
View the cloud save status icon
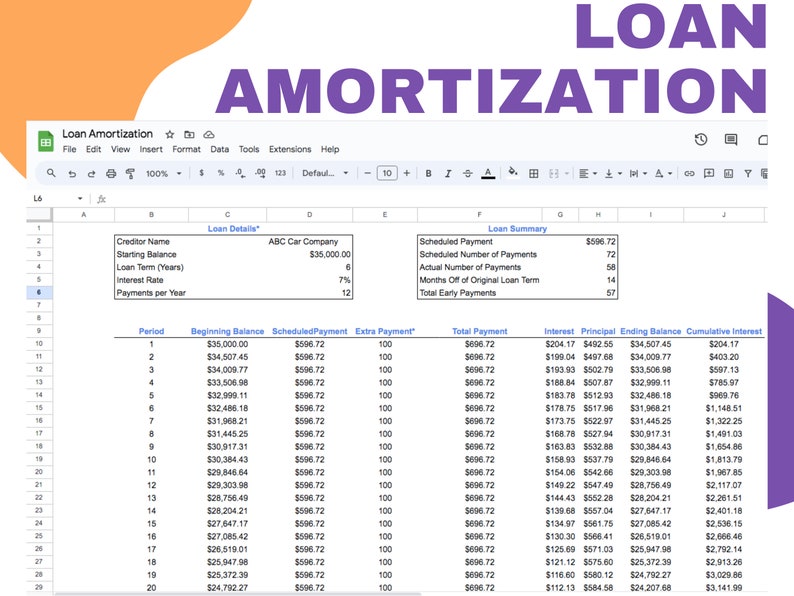(x=209, y=134)
